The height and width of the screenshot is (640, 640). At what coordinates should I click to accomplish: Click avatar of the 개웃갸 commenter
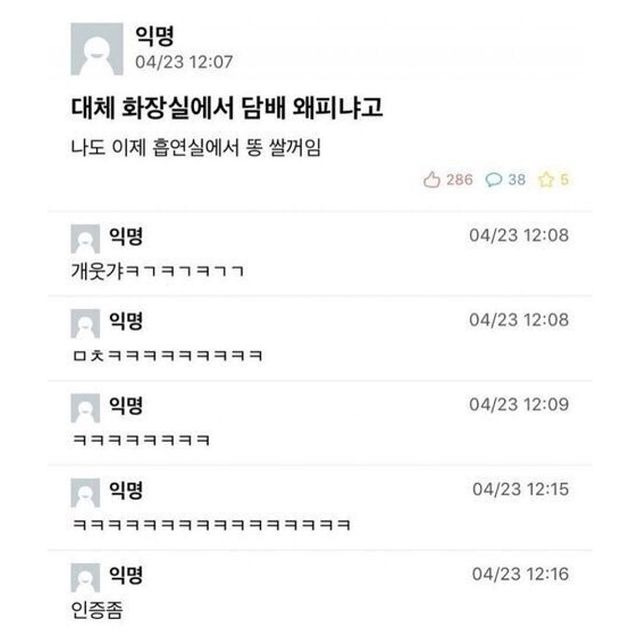85,239
